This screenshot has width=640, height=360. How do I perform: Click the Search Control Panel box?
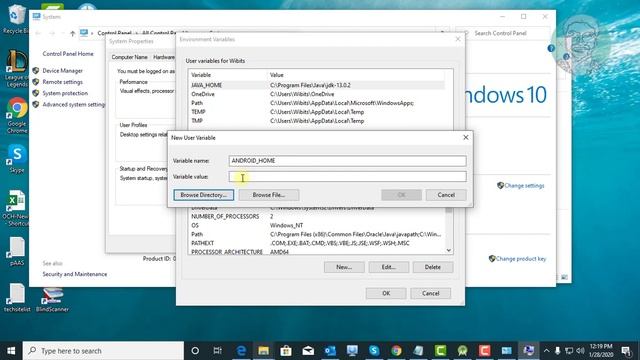click(x=503, y=33)
